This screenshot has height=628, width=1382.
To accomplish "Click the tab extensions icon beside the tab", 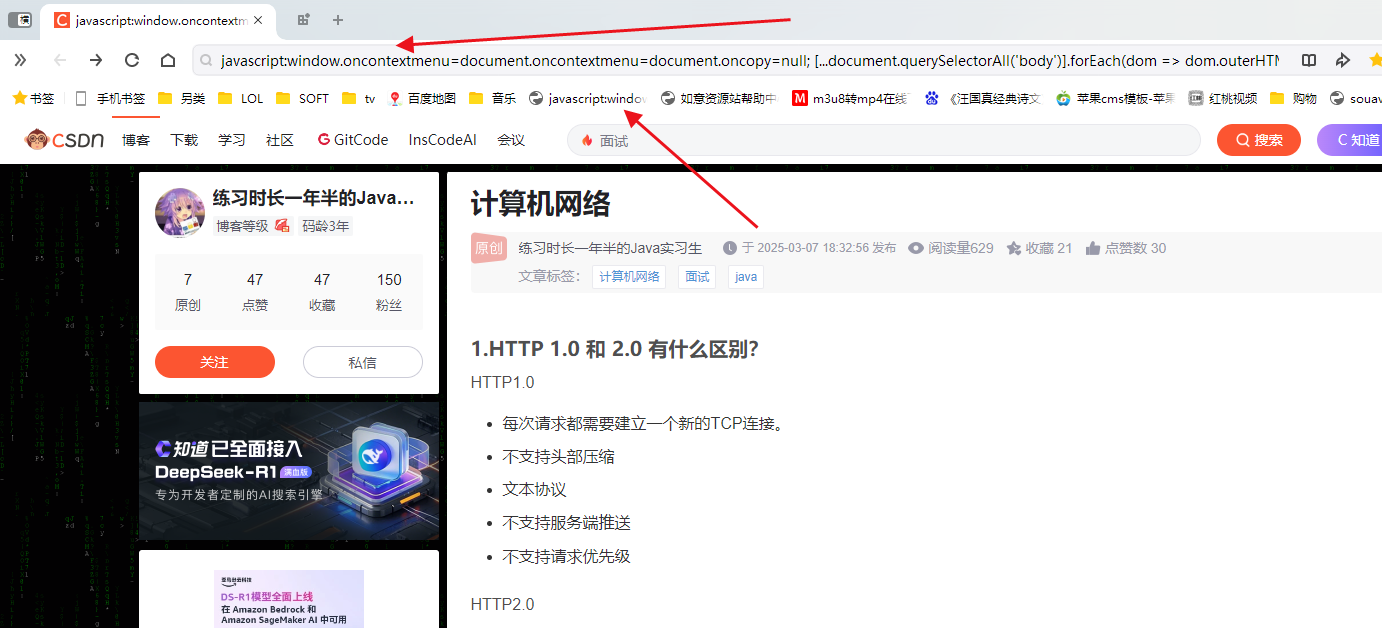I will pos(304,20).
